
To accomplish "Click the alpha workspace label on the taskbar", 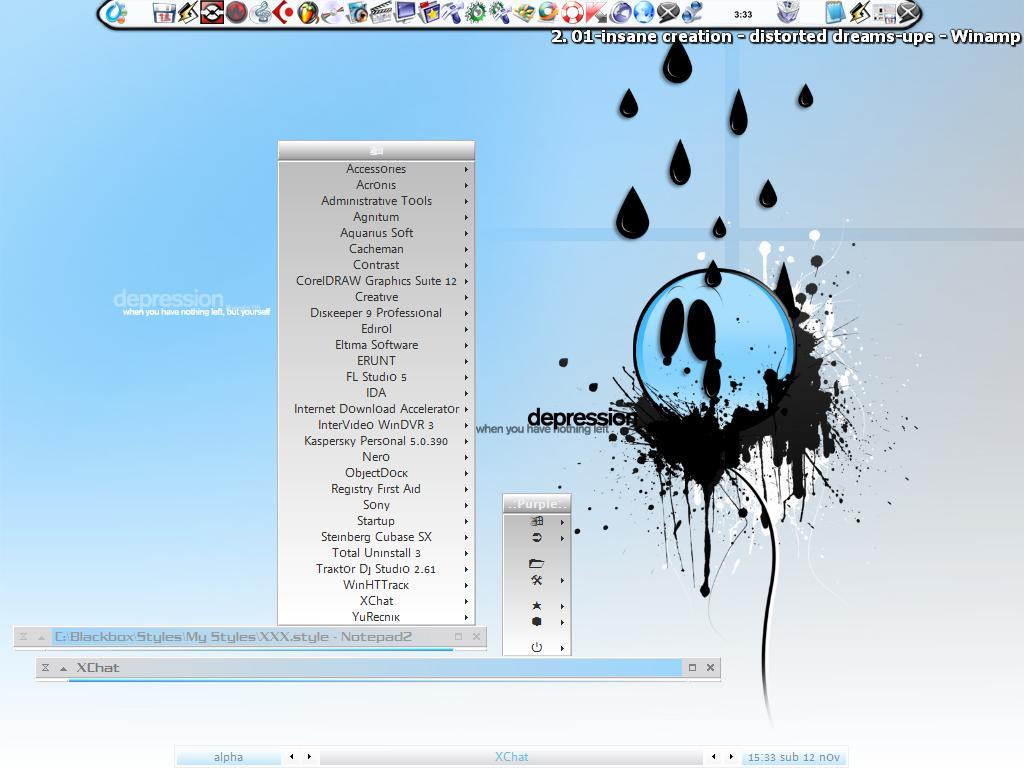I will point(228,757).
